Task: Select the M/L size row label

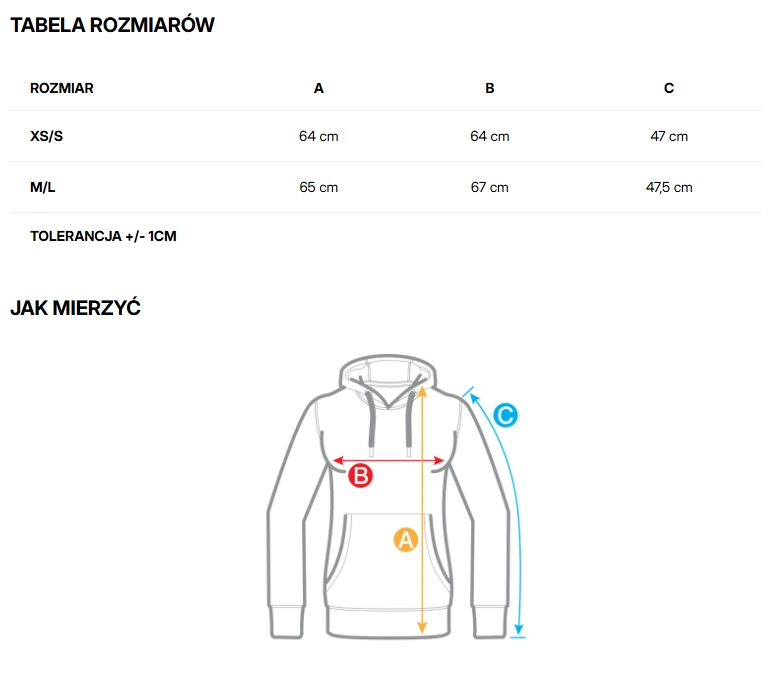Action: (44, 187)
